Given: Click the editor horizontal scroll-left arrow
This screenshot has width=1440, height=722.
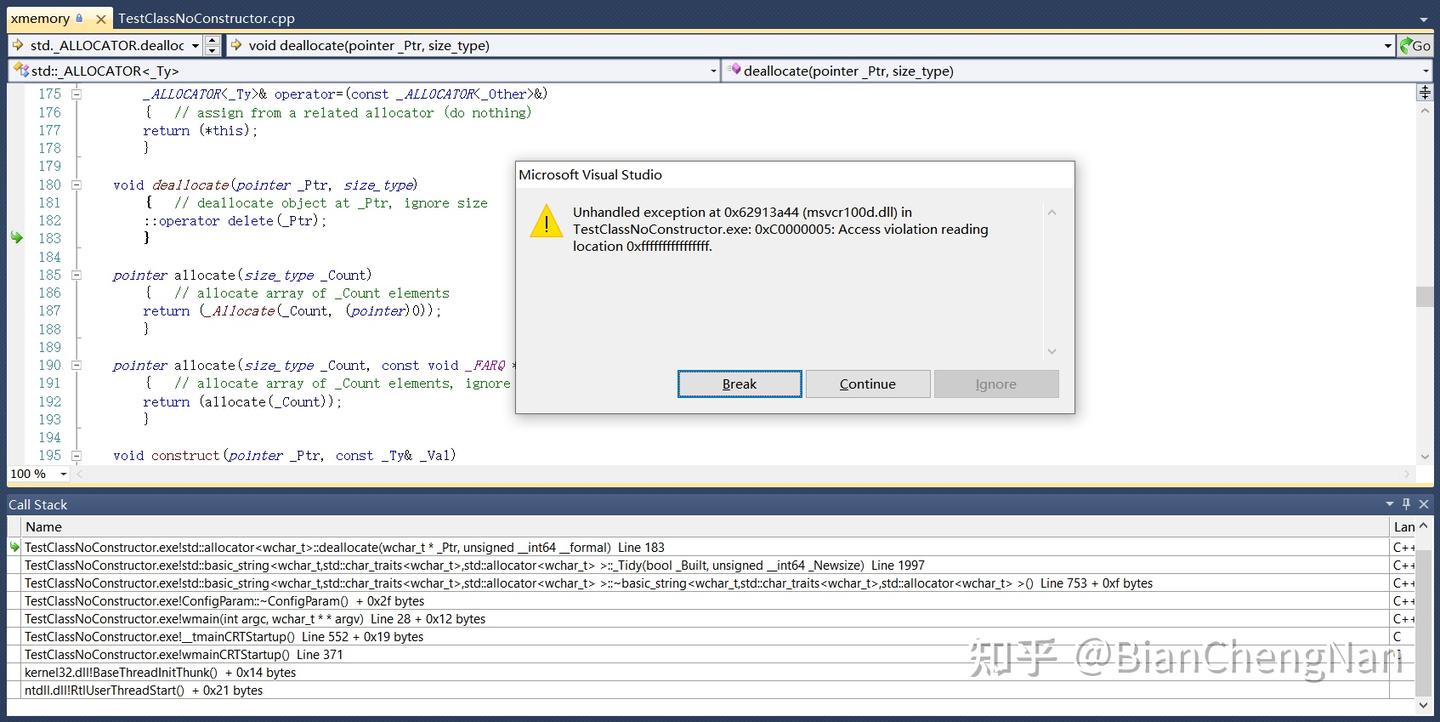Looking at the screenshot, I should [x=81, y=474].
